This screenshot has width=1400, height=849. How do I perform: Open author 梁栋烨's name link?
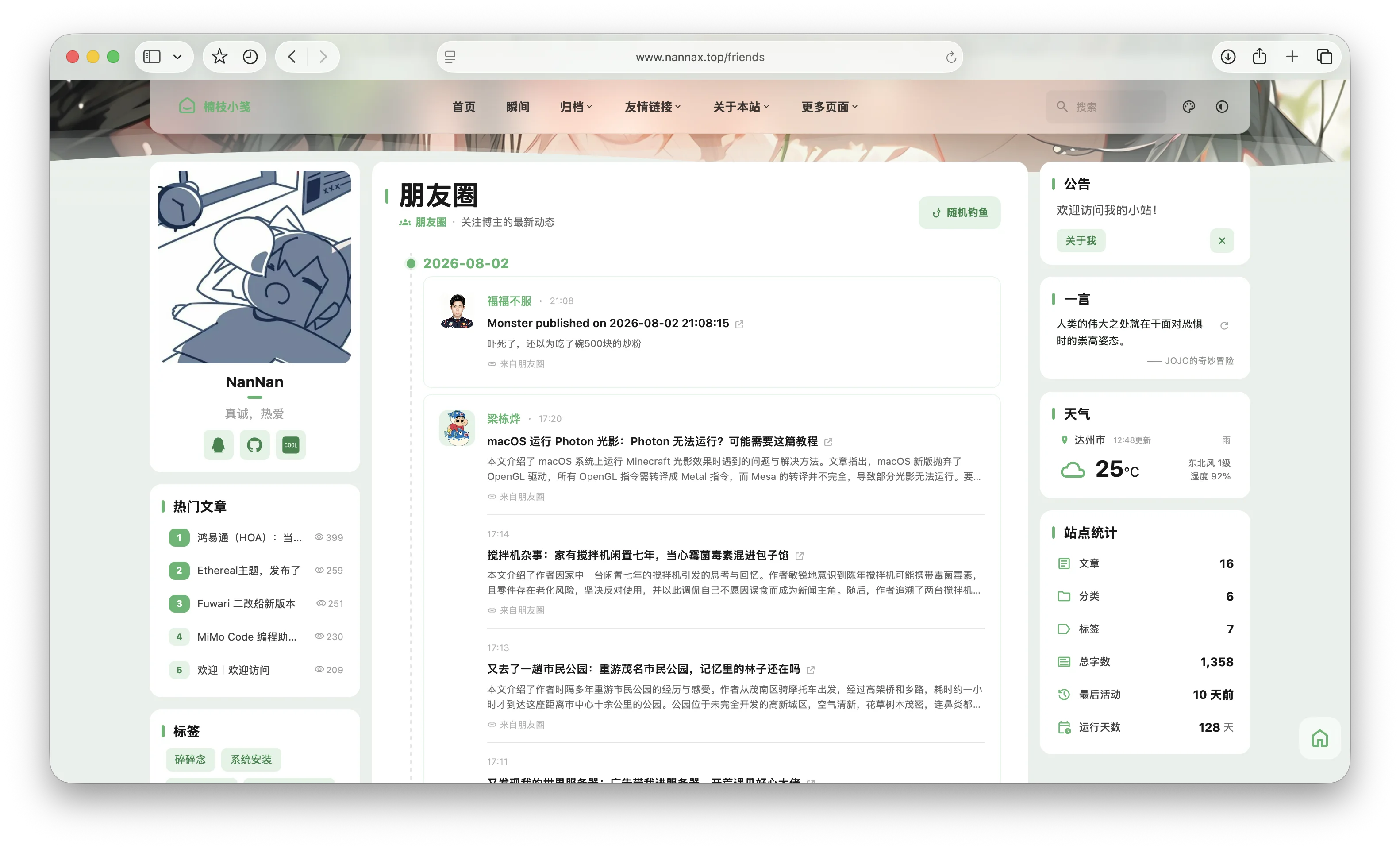coord(504,419)
